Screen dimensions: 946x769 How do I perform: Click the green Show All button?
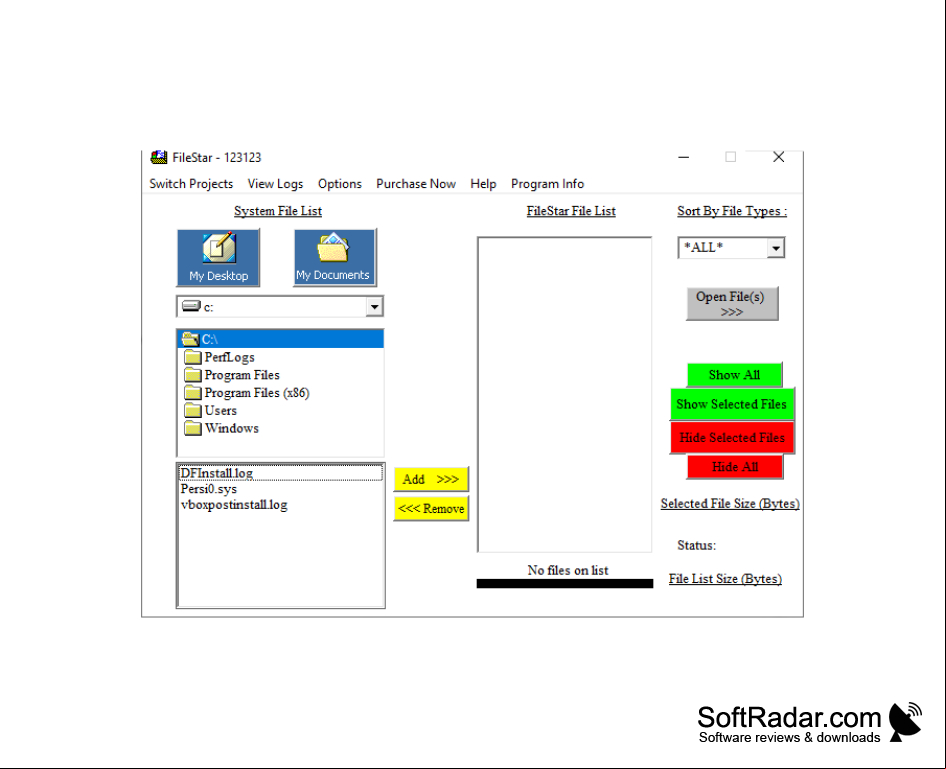[x=734, y=375]
